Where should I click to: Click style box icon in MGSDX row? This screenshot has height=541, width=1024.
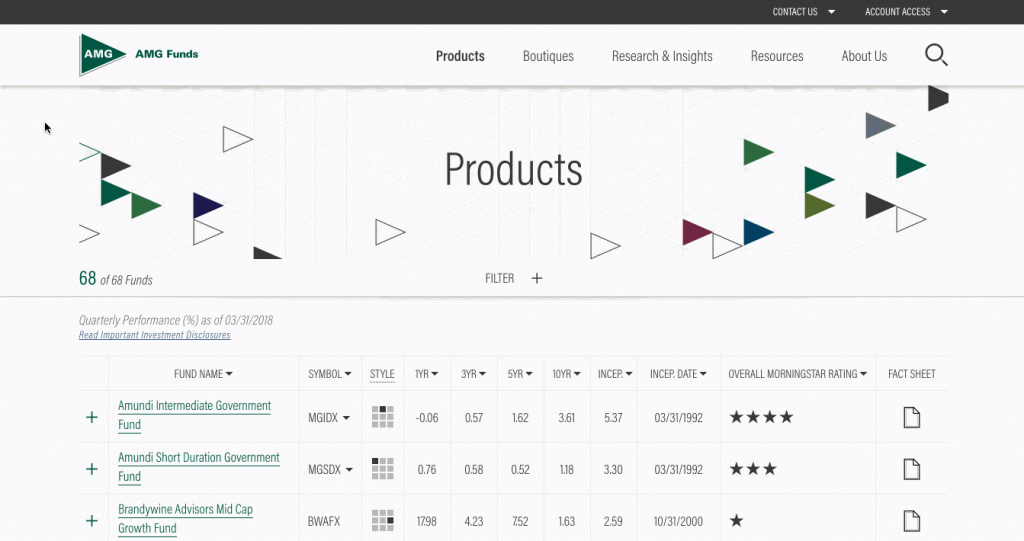tap(383, 468)
